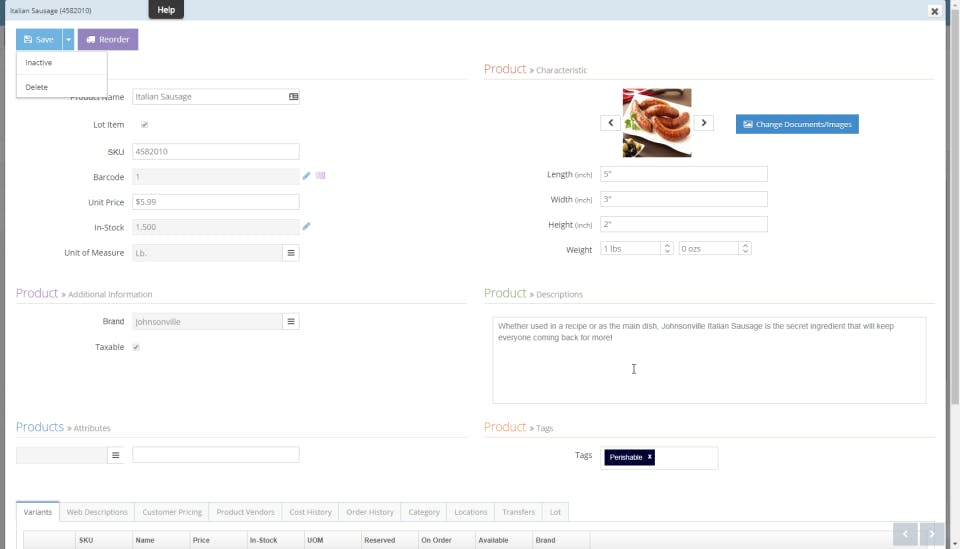
Task: Toggle the Taxable checkbox
Action: [x=136, y=347]
